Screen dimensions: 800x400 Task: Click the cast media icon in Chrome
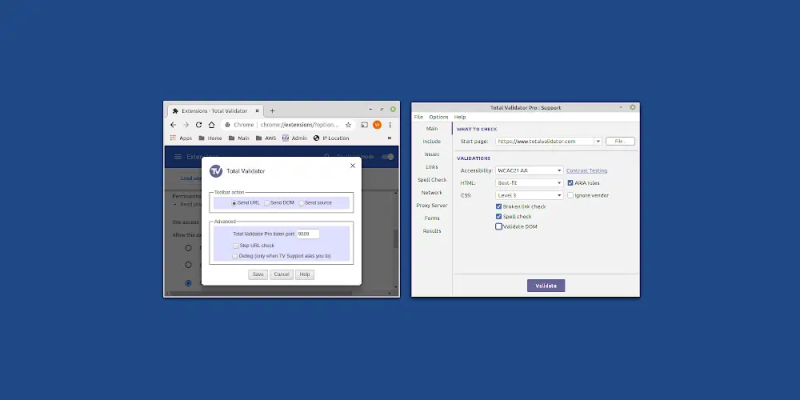pyautogui.click(x=364, y=125)
